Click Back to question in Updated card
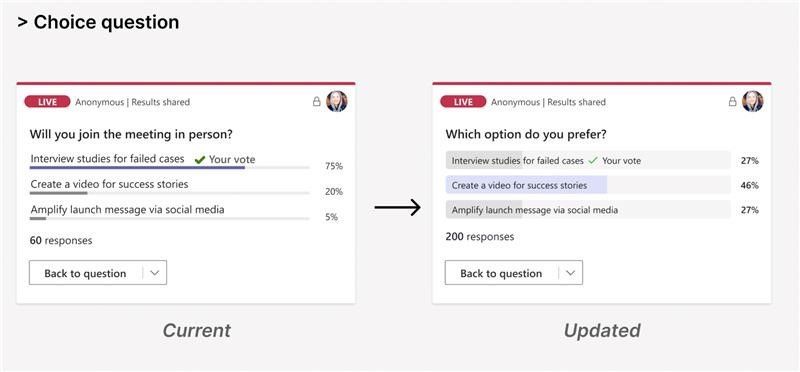This screenshot has height=372, width=800. click(501, 273)
